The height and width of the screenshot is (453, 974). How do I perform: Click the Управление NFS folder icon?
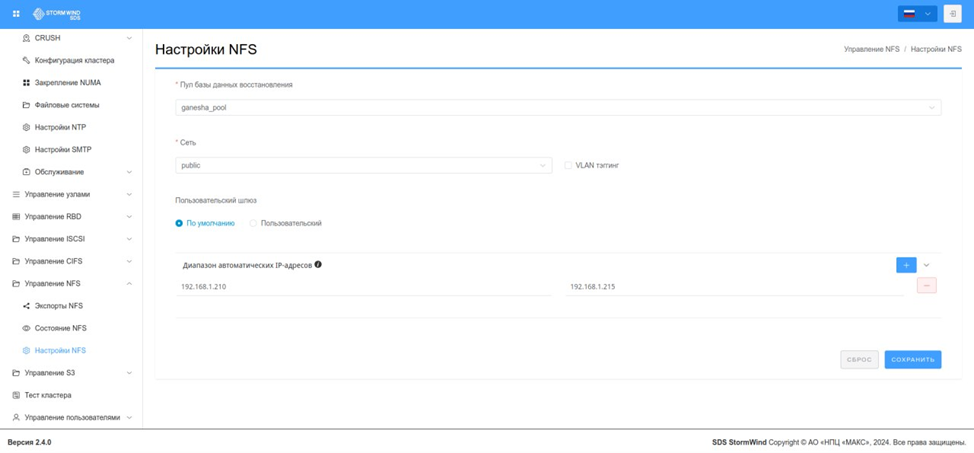pos(16,283)
